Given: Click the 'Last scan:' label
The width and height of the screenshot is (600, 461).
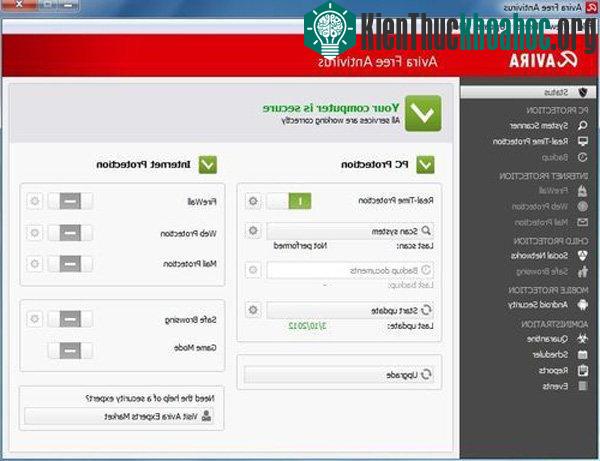Looking at the screenshot, I should pos(415,246).
